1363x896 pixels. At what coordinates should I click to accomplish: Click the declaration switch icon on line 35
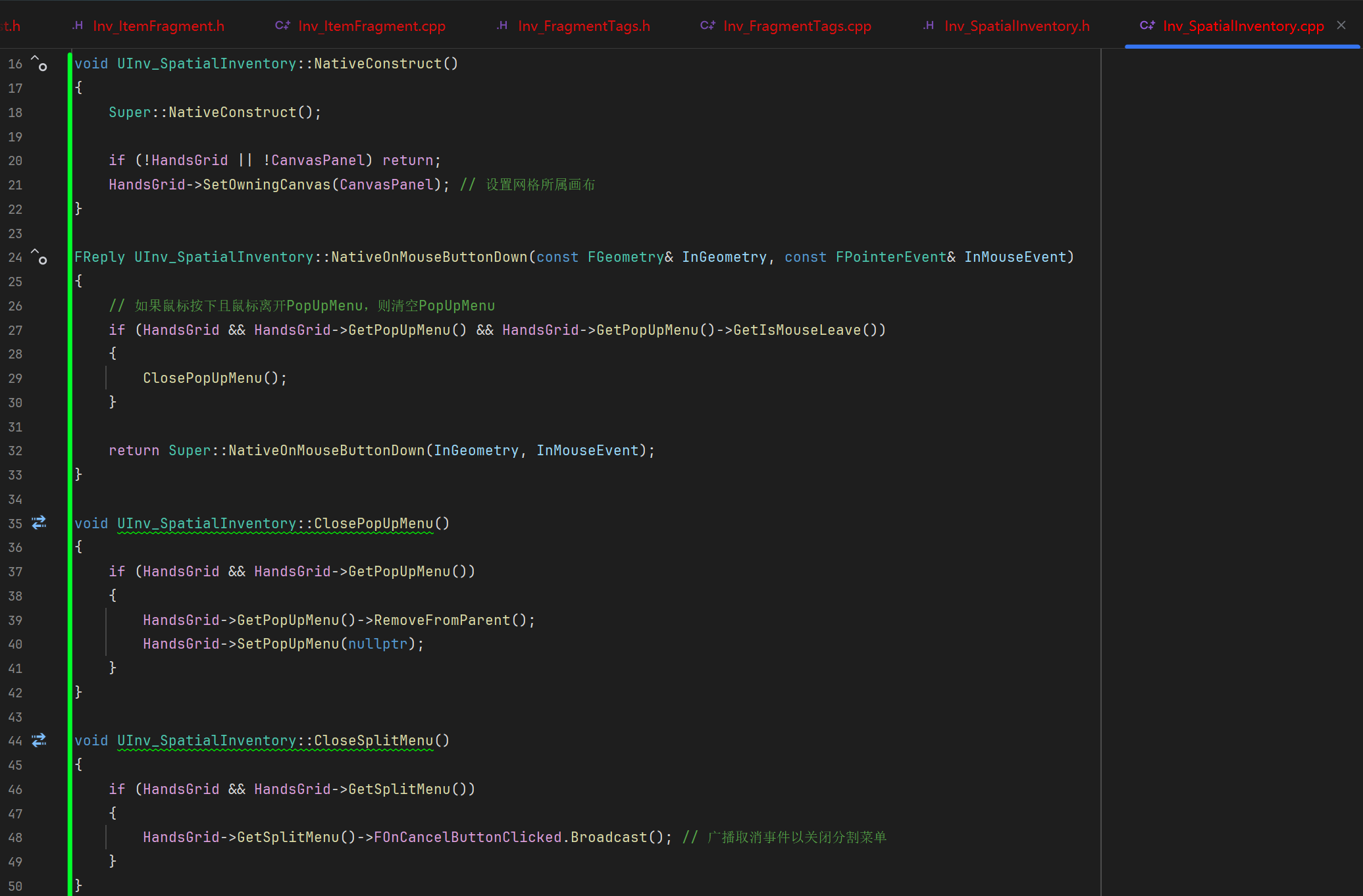click(39, 523)
